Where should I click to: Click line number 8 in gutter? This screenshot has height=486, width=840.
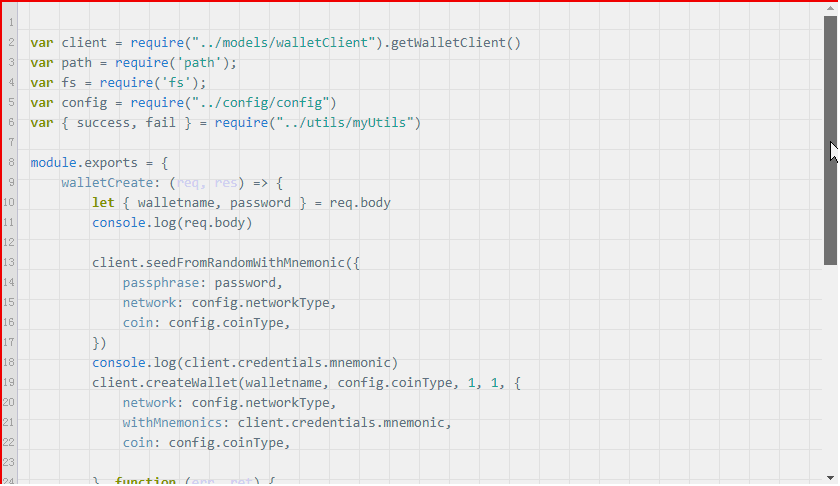11,162
